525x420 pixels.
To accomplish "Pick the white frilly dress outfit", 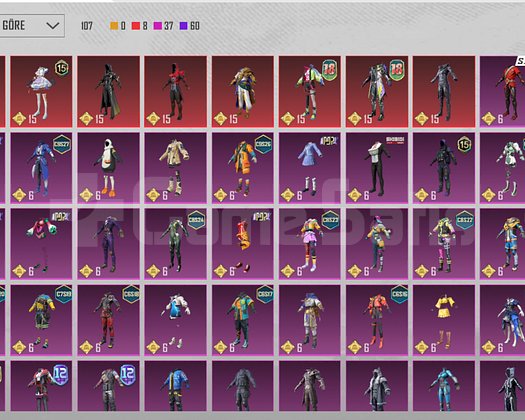I will [x=41, y=91].
